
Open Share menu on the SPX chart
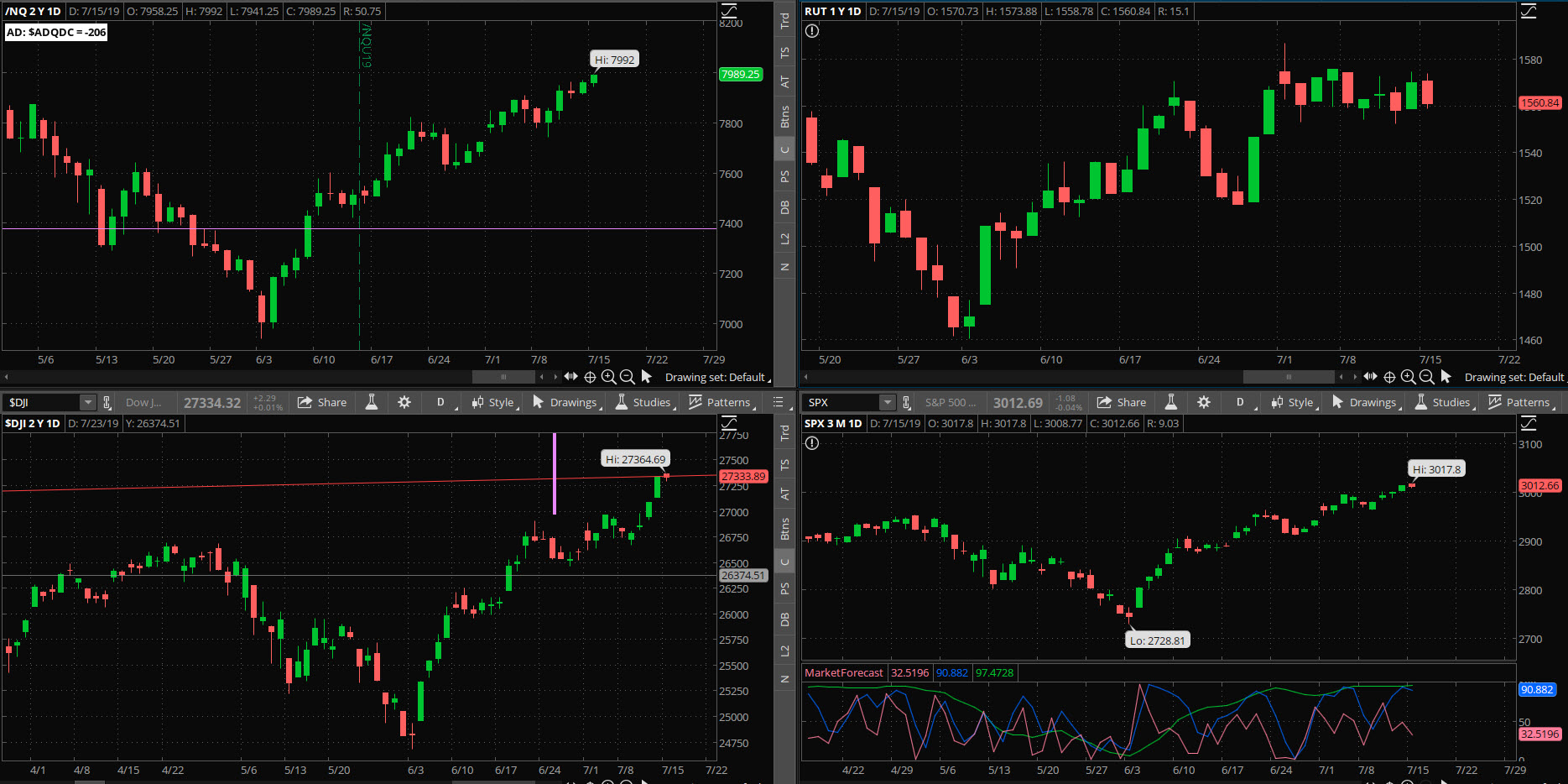pyautogui.click(x=1122, y=402)
